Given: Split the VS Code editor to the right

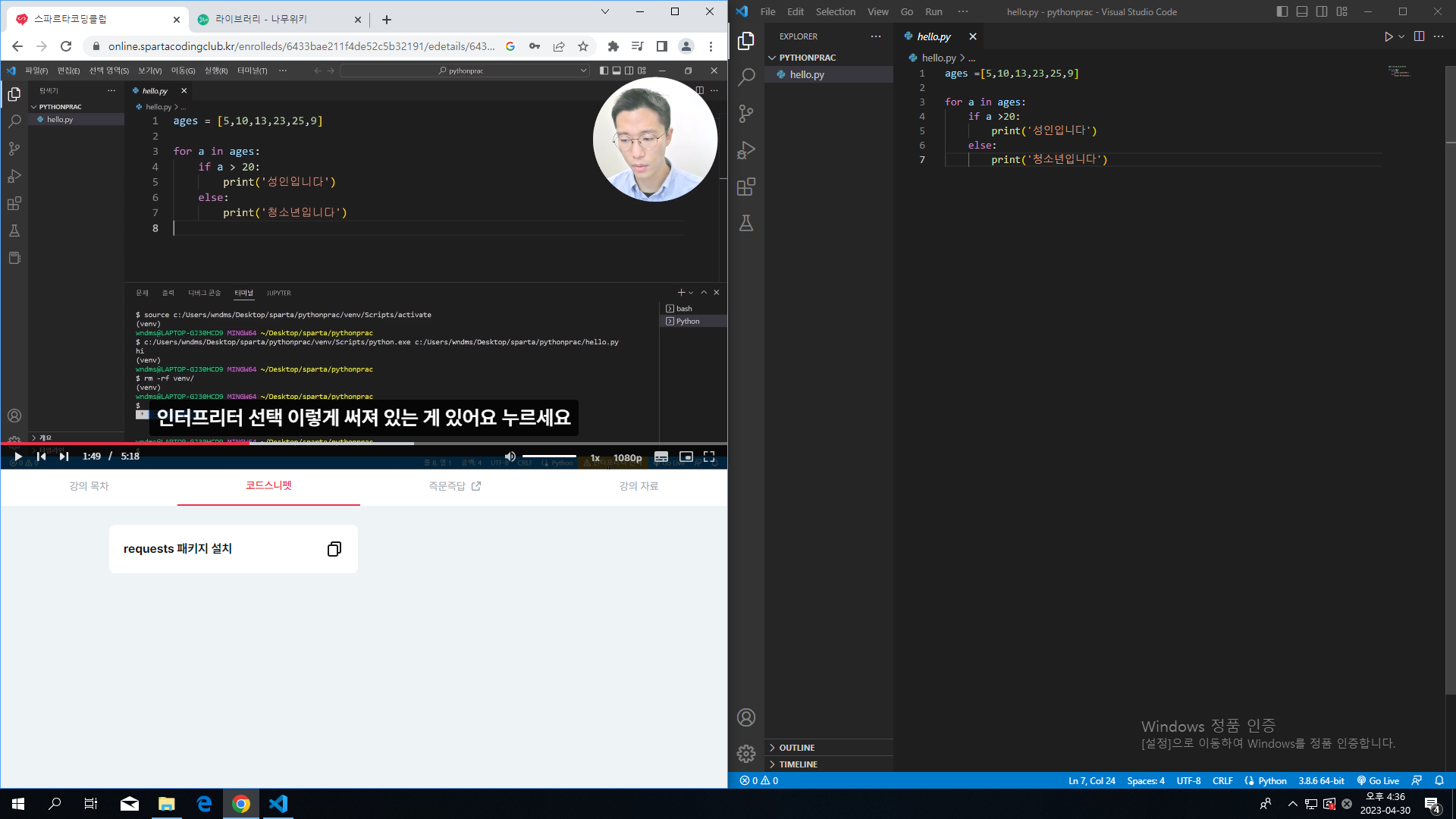Looking at the screenshot, I should click(1419, 36).
